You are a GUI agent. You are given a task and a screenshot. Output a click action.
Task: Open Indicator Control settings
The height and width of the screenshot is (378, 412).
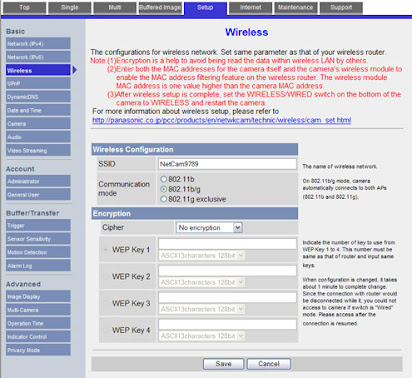pos(38,337)
